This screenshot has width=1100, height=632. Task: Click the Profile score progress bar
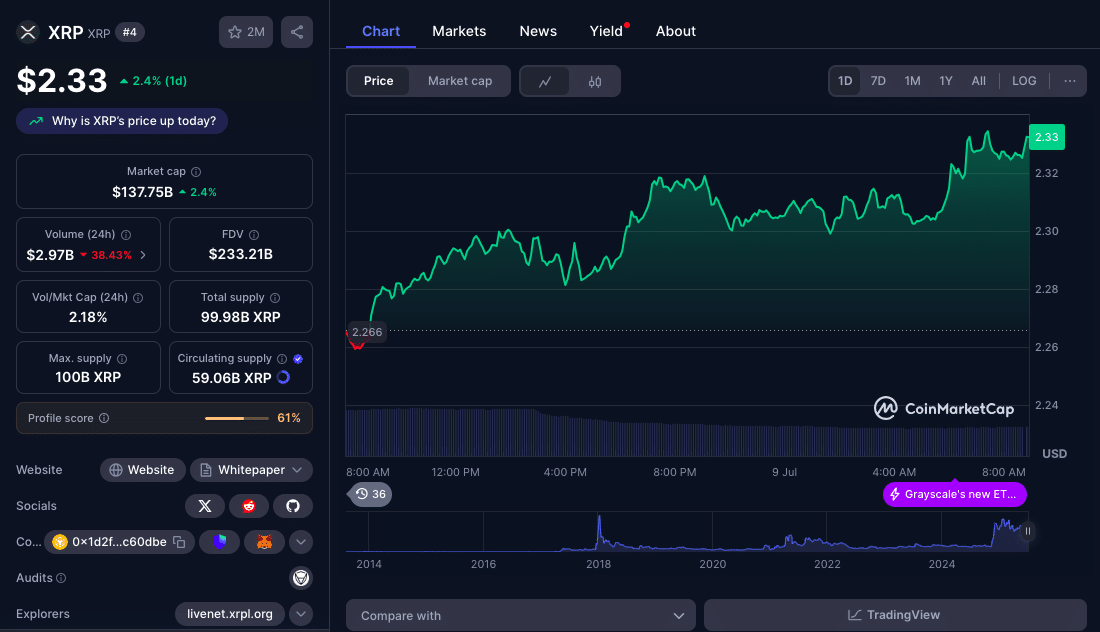pyautogui.click(x=236, y=418)
